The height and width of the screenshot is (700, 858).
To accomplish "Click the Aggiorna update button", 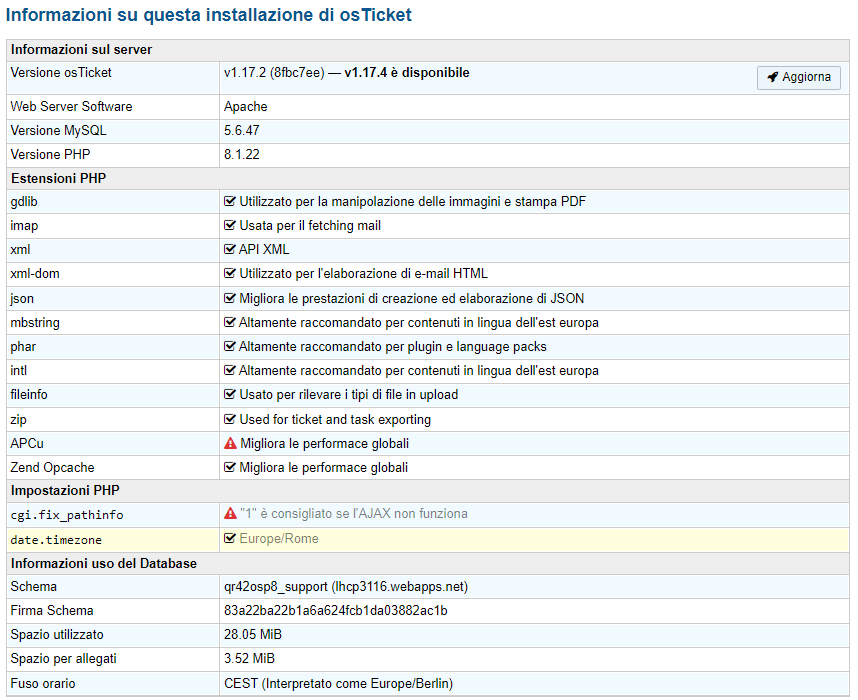I will pos(798,78).
